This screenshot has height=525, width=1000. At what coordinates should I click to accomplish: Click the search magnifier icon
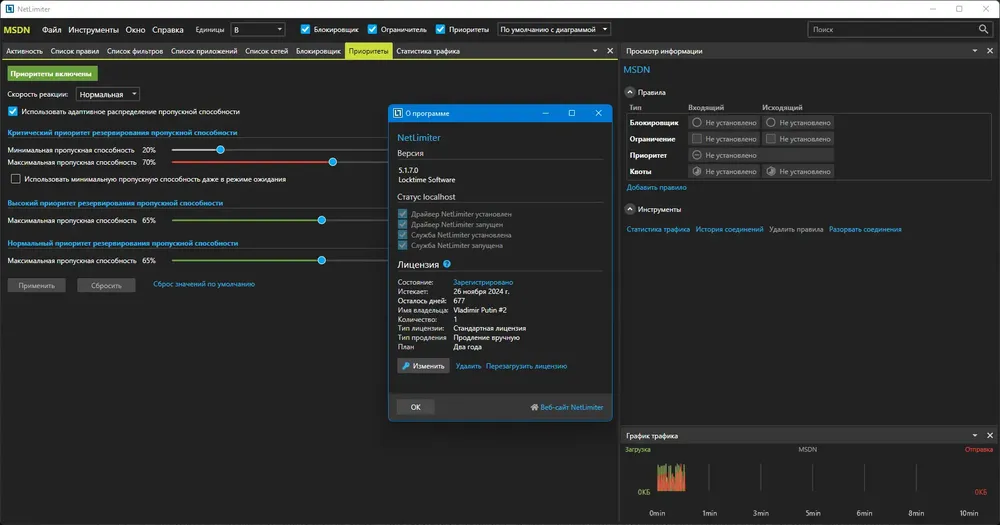983,29
